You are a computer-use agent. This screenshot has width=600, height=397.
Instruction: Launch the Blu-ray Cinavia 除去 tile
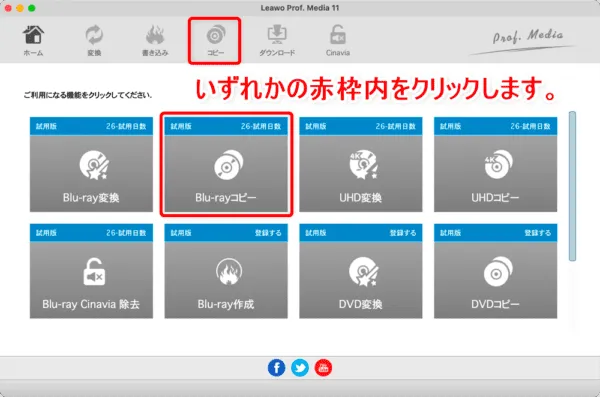tap(91, 271)
